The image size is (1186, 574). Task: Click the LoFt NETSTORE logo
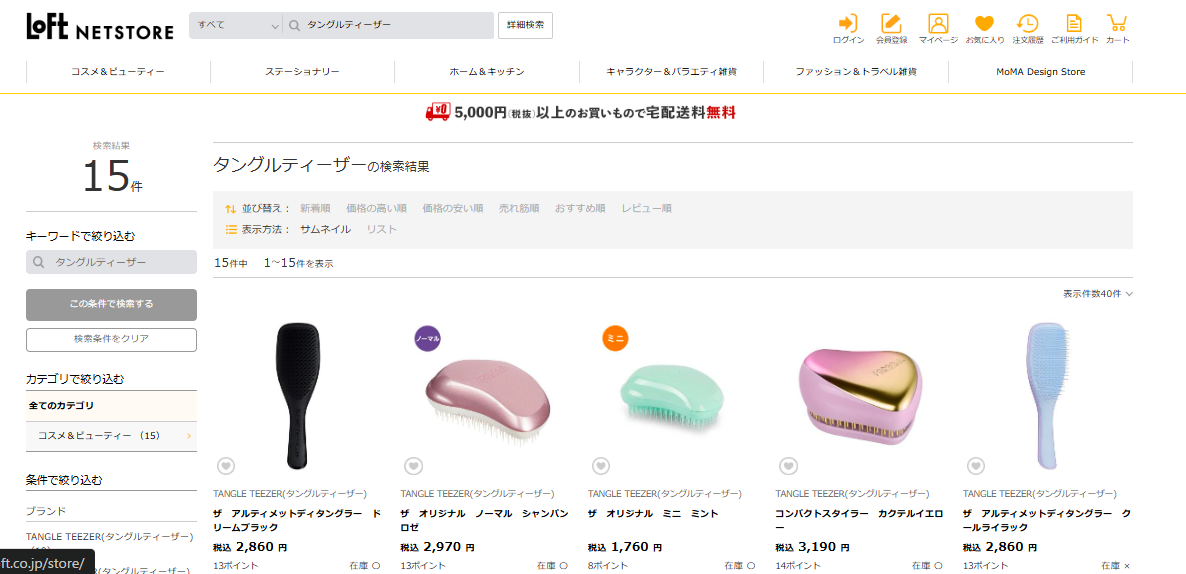100,26
